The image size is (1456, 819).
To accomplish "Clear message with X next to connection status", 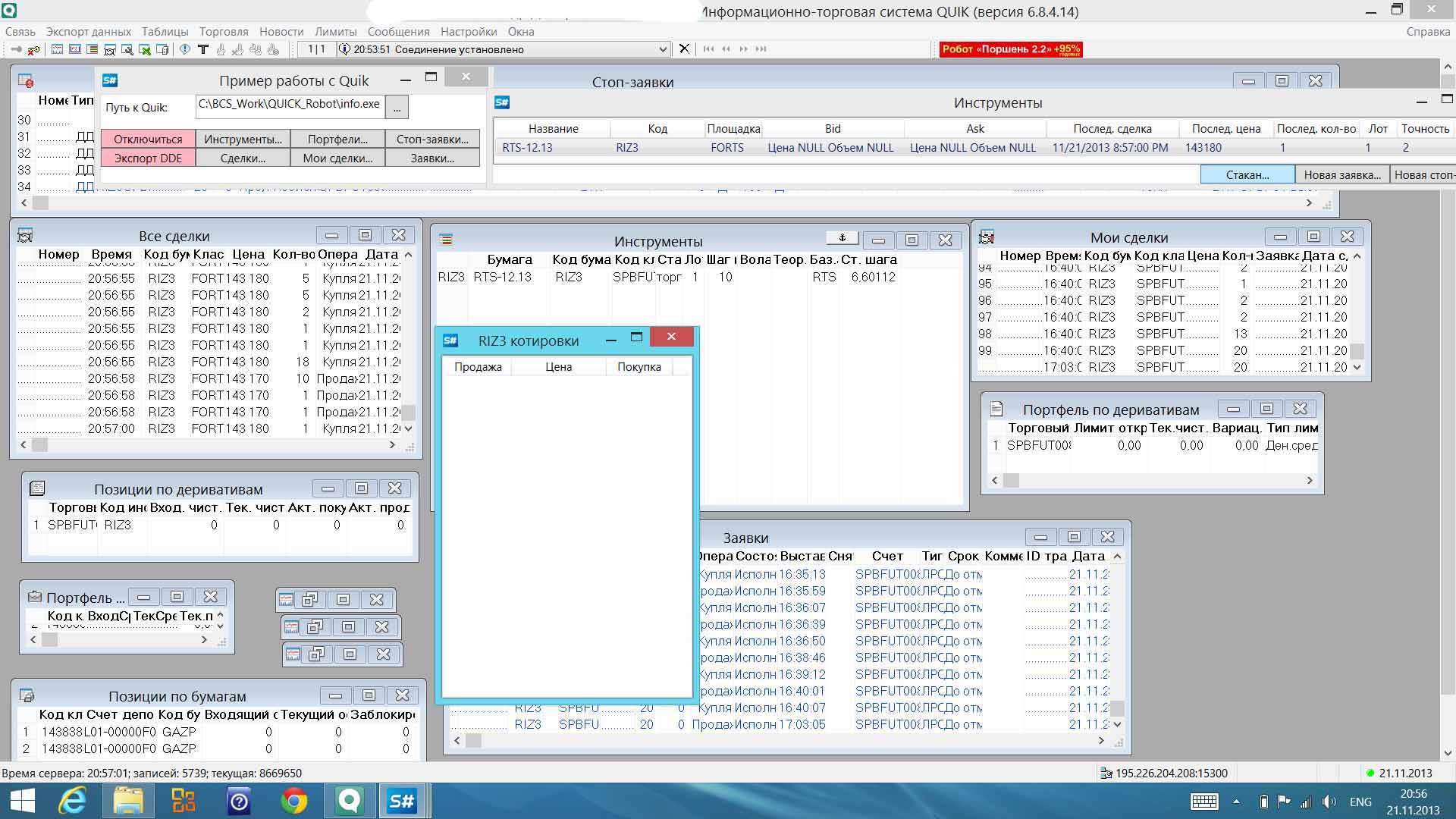I will click(684, 49).
